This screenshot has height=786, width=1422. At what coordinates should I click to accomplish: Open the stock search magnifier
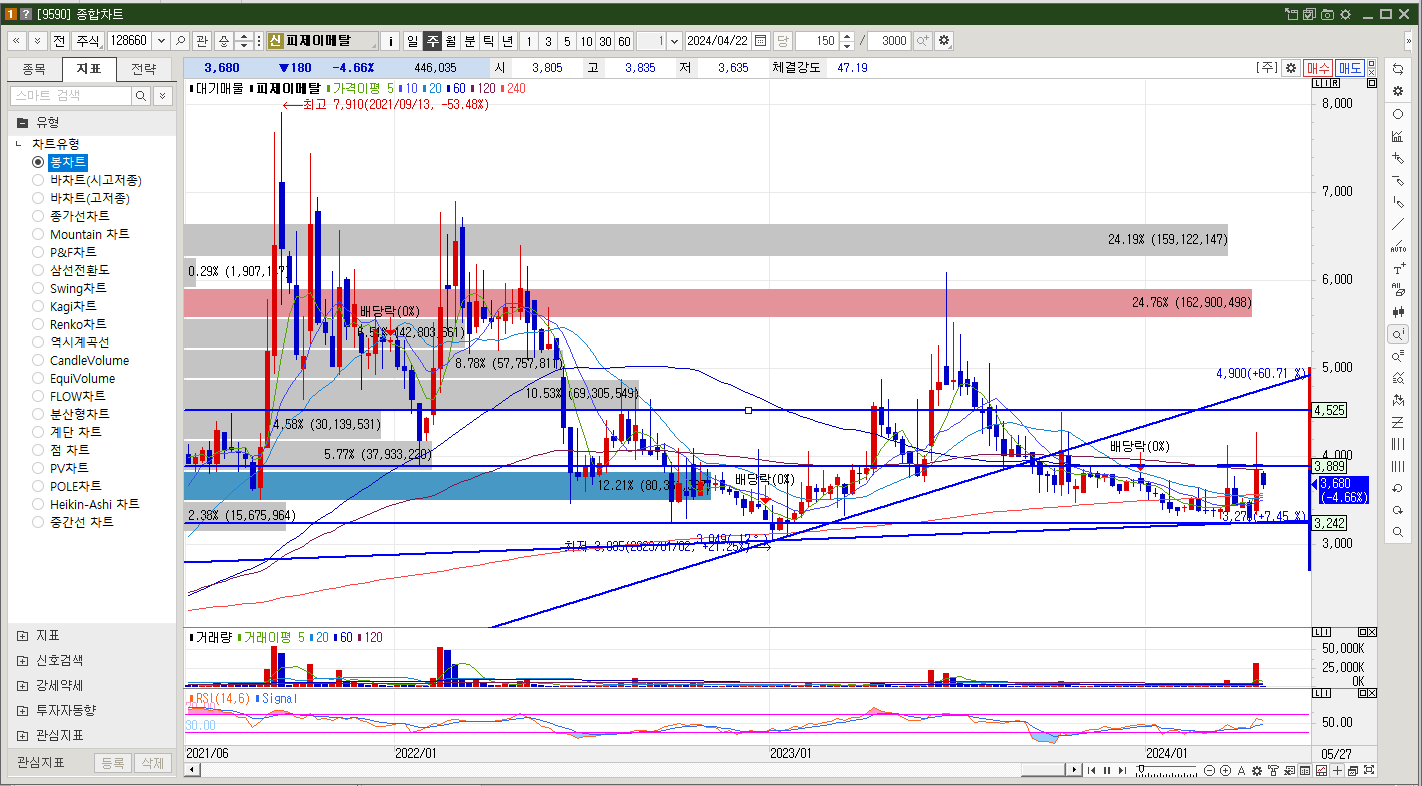(x=180, y=41)
